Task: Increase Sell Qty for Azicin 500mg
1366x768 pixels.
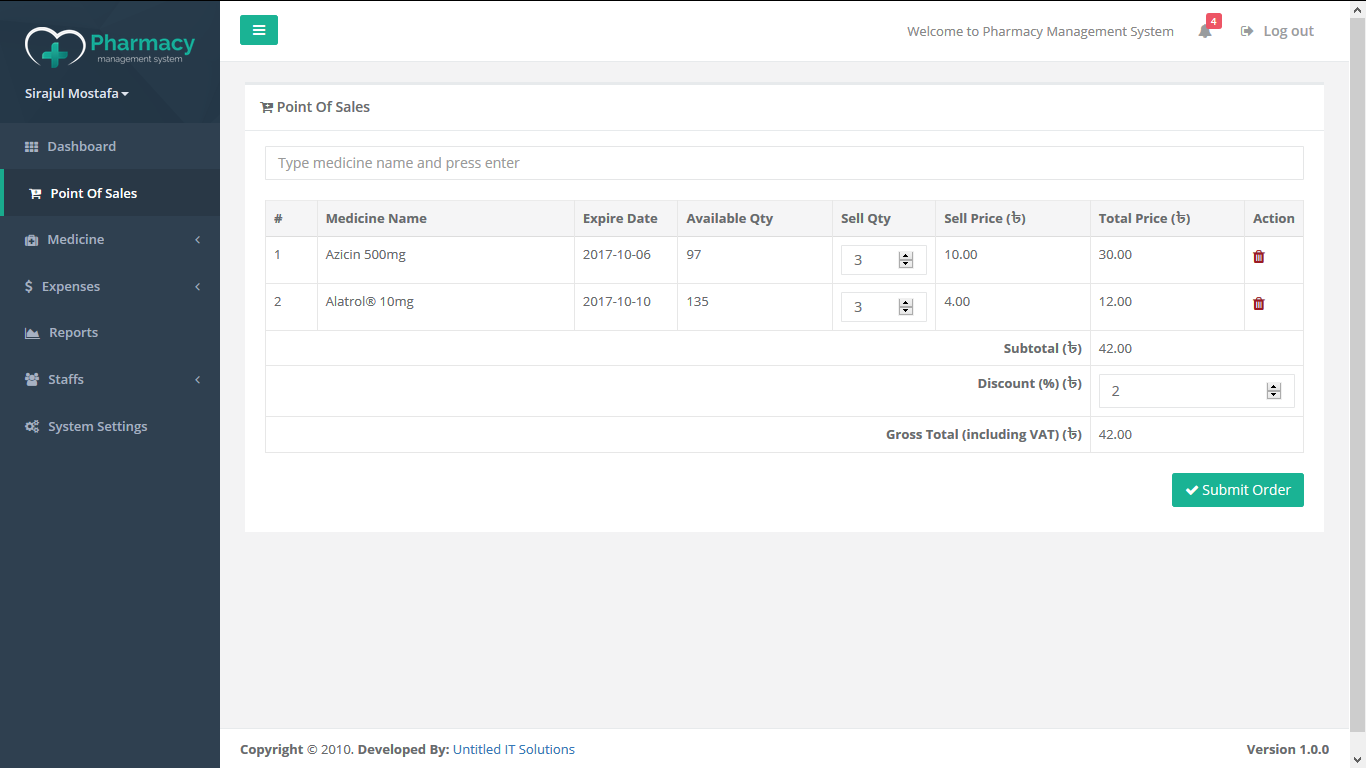Action: coord(906,256)
